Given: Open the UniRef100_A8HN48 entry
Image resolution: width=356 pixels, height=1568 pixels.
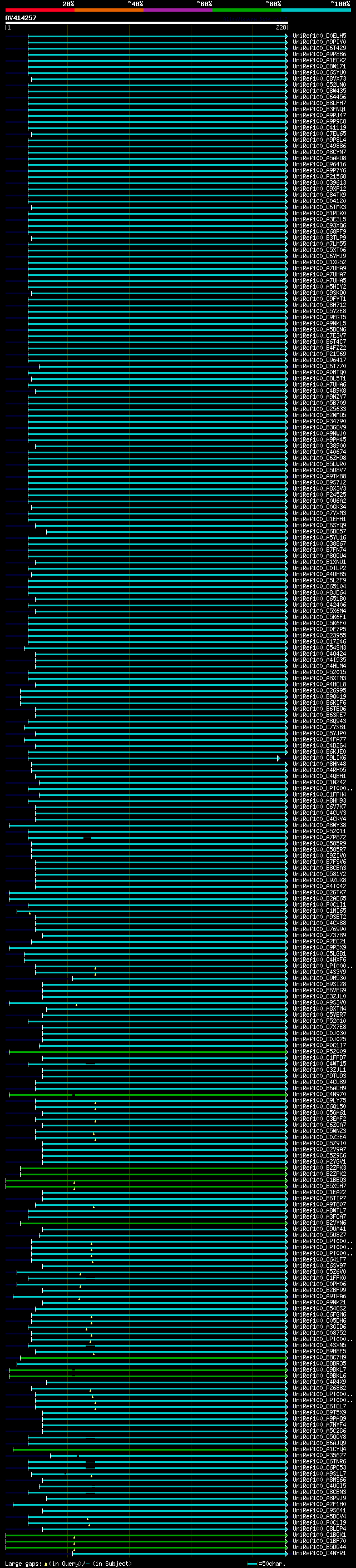Looking at the screenshot, I should pyautogui.click(x=319, y=764).
